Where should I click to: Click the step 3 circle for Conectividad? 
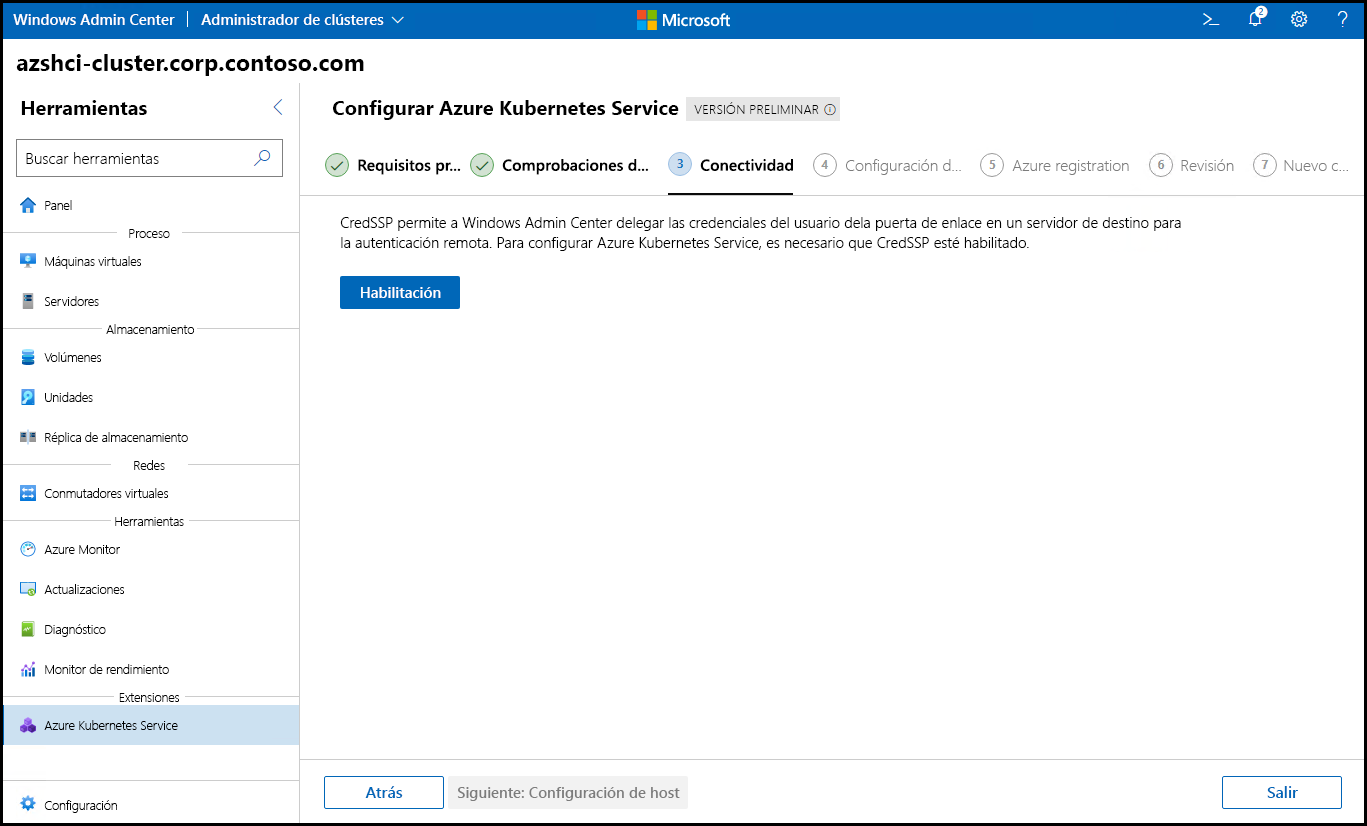click(680, 164)
